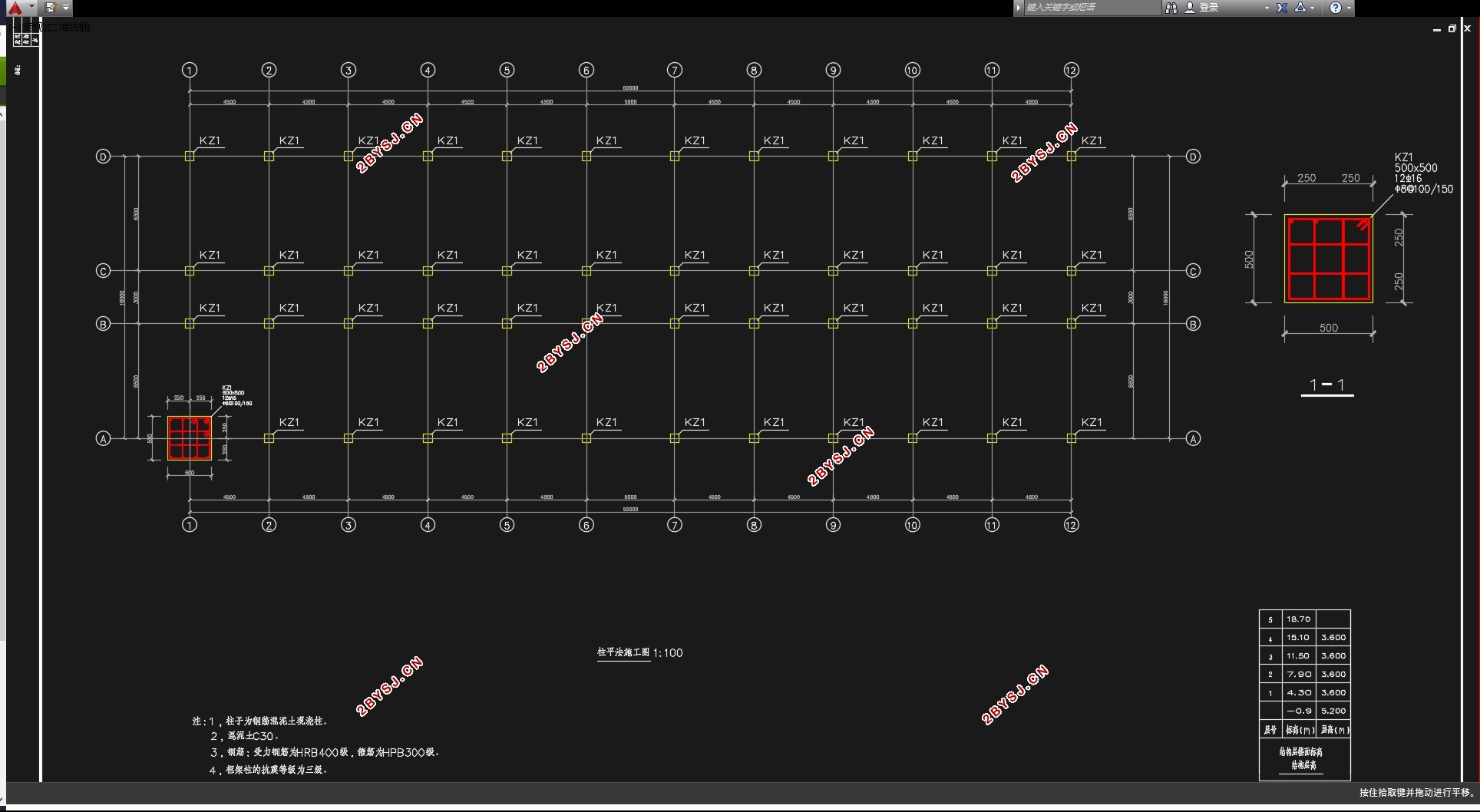
Task: Click the drawing title 柱平法施工图 1:100
Action: coord(639,652)
